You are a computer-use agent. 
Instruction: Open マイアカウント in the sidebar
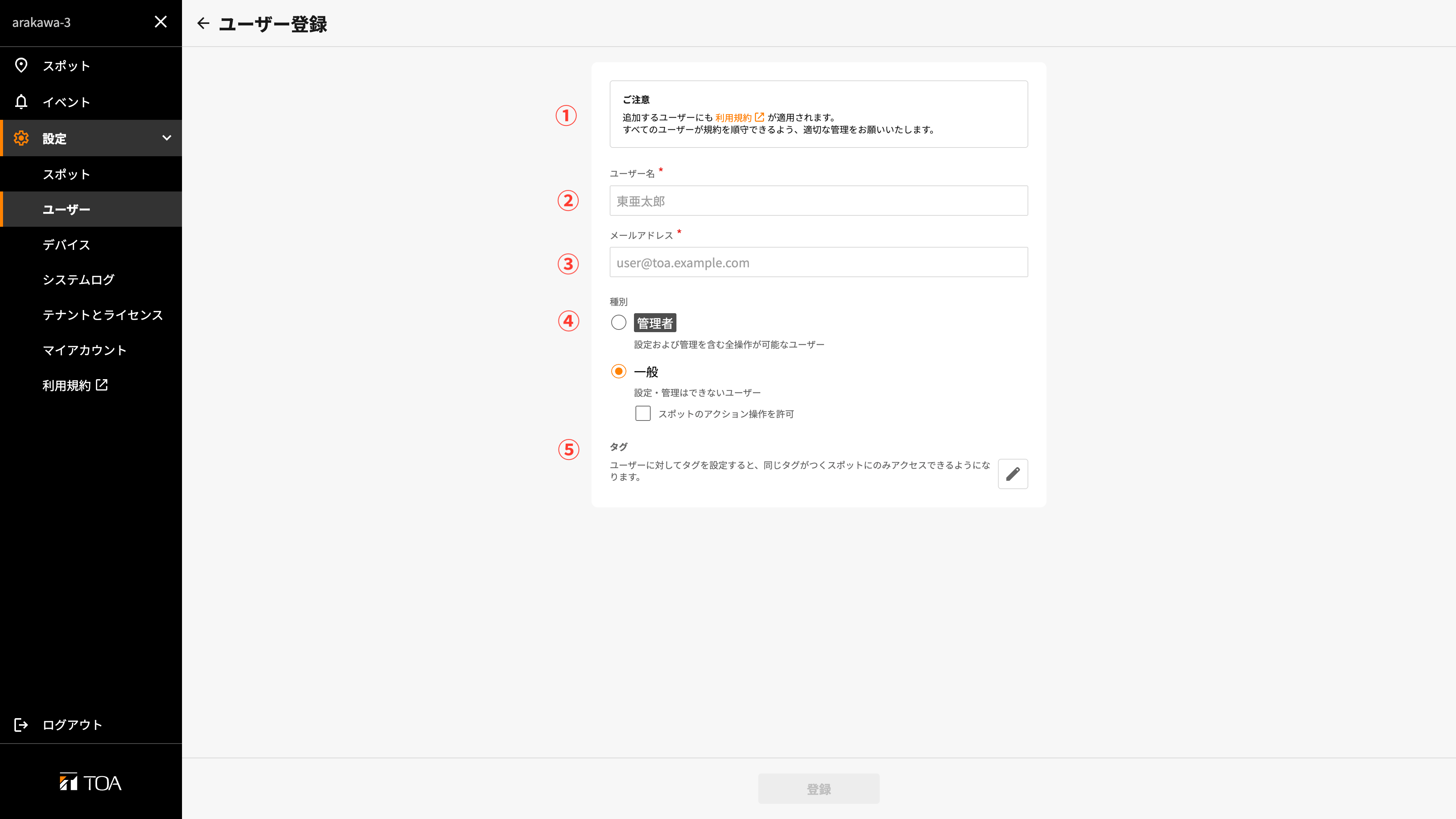(x=91, y=350)
